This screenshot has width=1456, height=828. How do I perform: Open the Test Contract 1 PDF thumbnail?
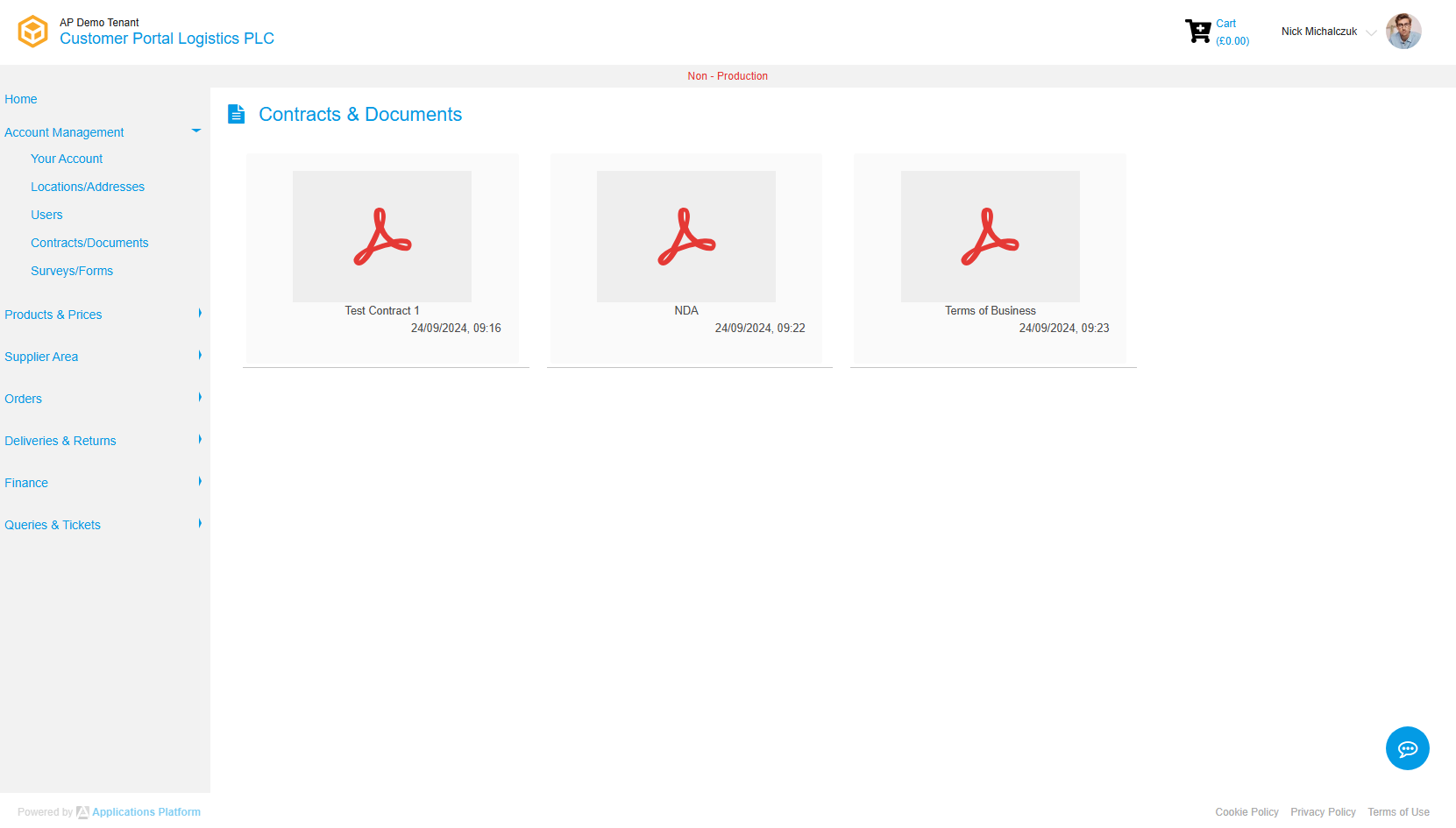pos(382,237)
